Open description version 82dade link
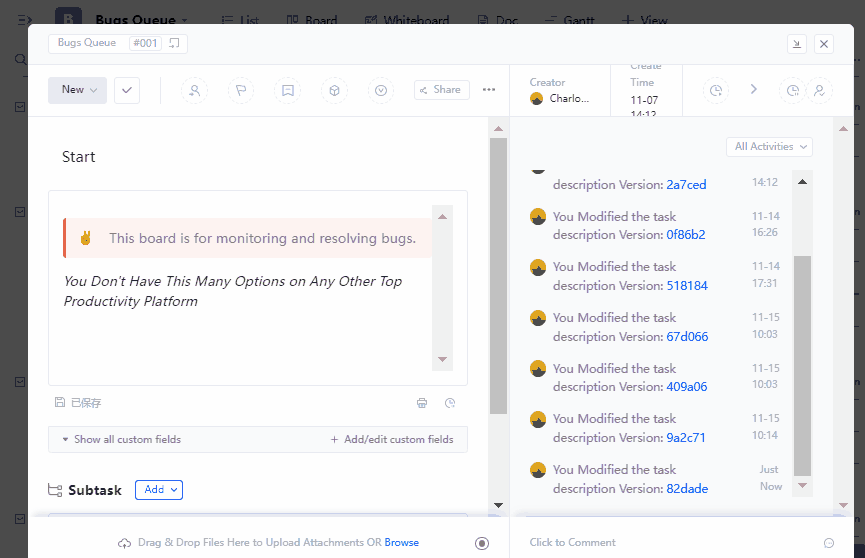The height and width of the screenshot is (558, 865). pyautogui.click(x=686, y=489)
